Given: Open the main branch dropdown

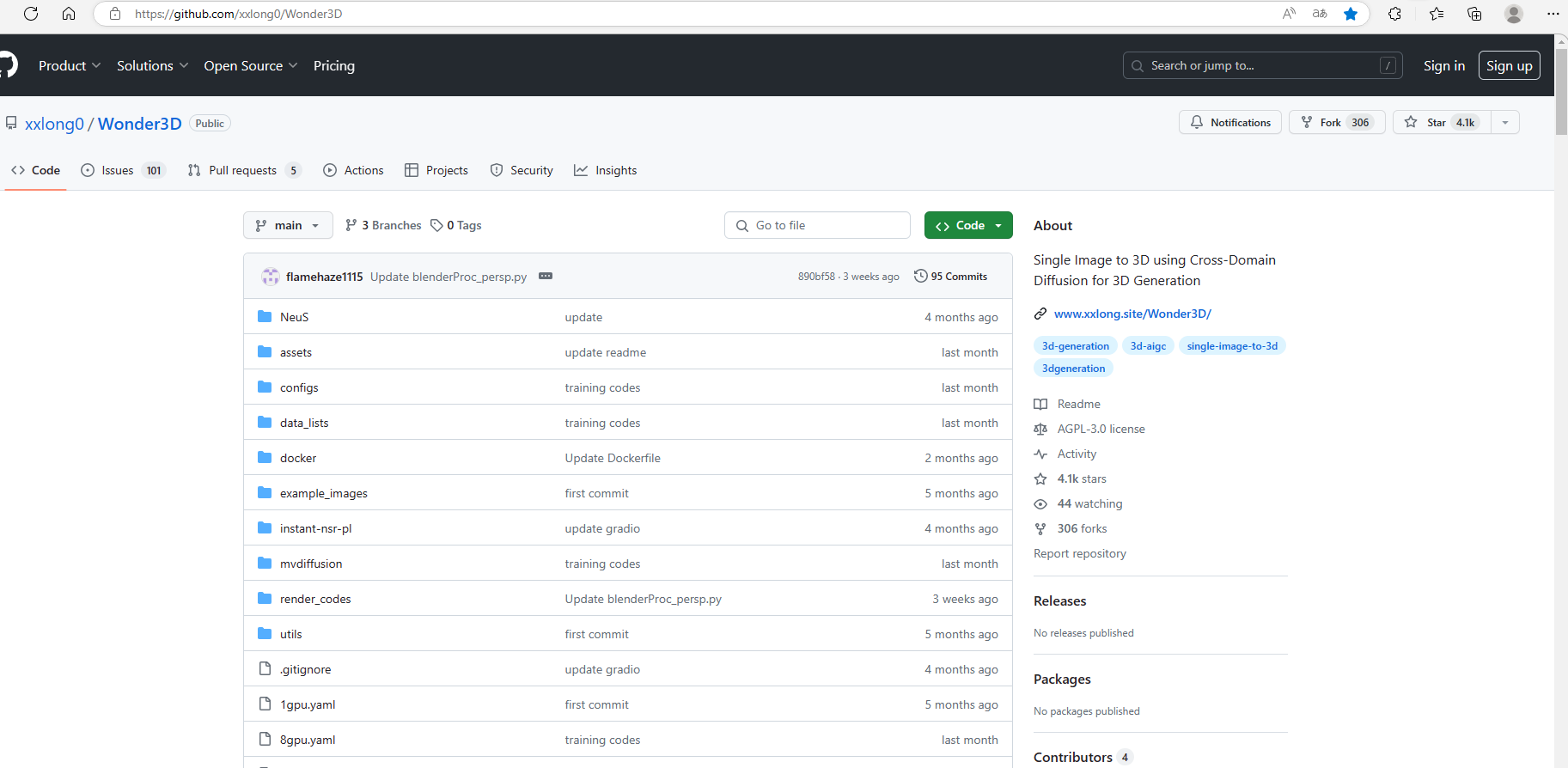Looking at the screenshot, I should 287,225.
